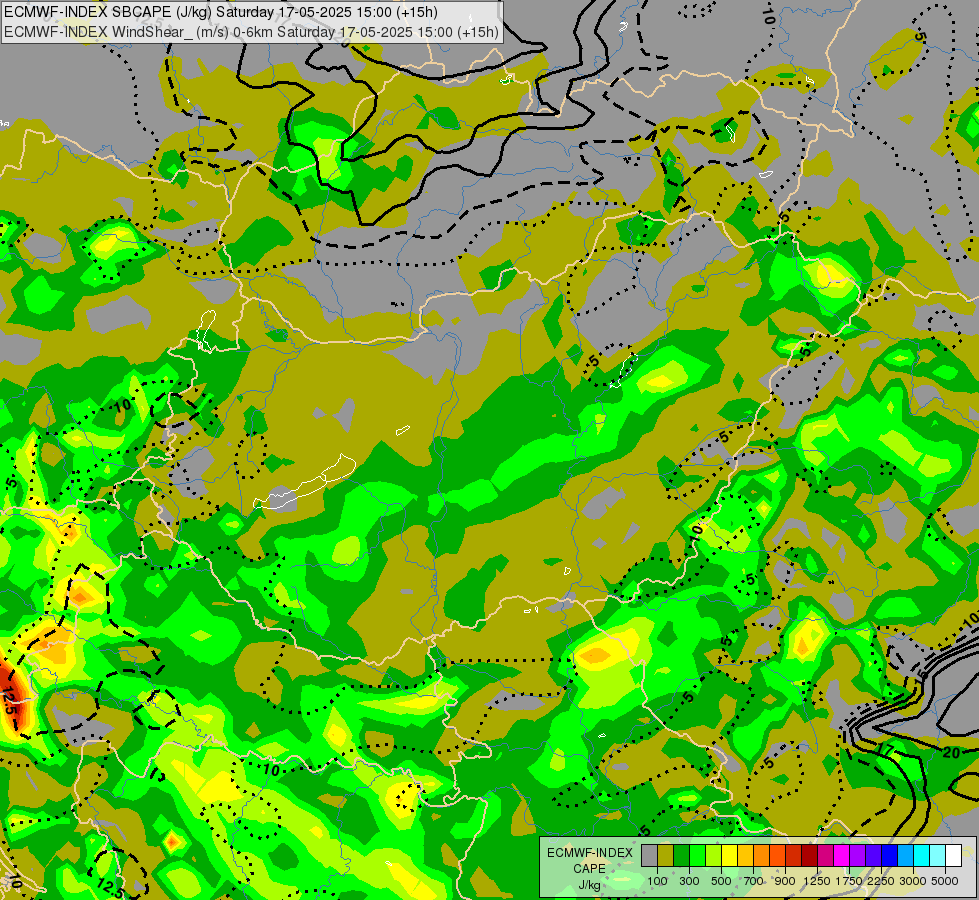Click the legend heading 'ECMWF-INDEX'

tap(589, 853)
